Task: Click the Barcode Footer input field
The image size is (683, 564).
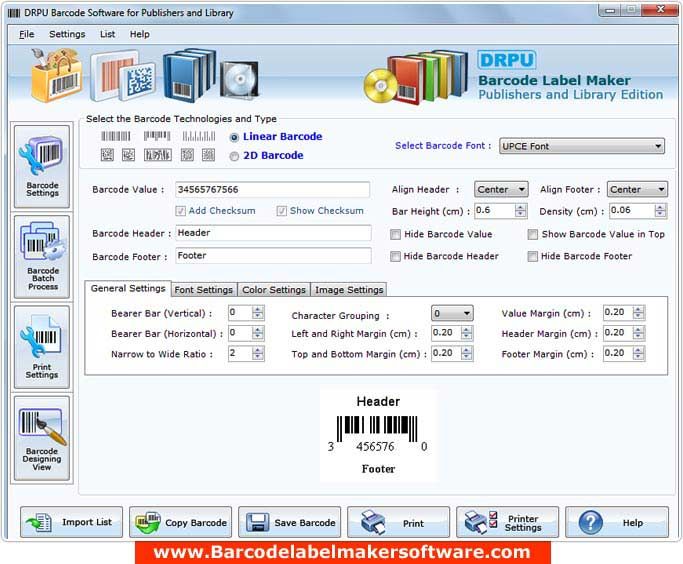Action: coord(273,256)
